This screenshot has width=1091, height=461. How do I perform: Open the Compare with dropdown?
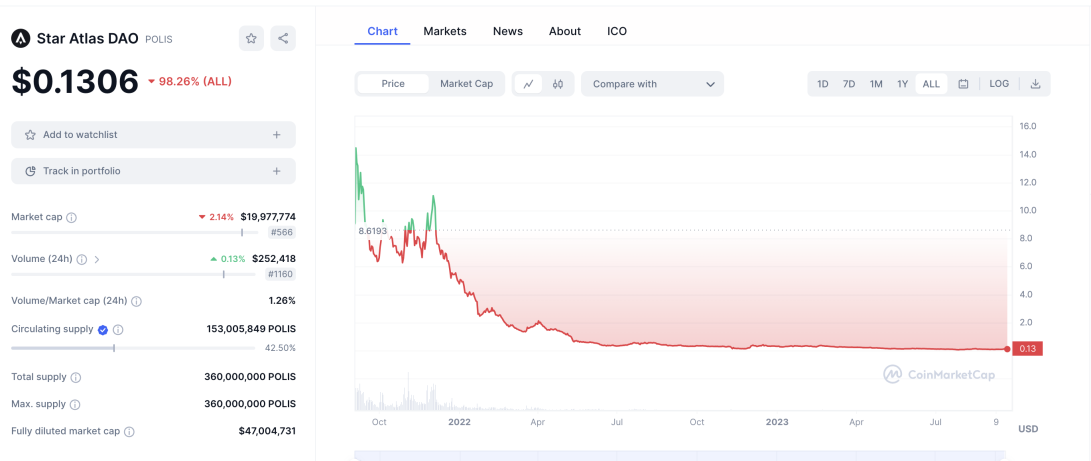pos(653,84)
